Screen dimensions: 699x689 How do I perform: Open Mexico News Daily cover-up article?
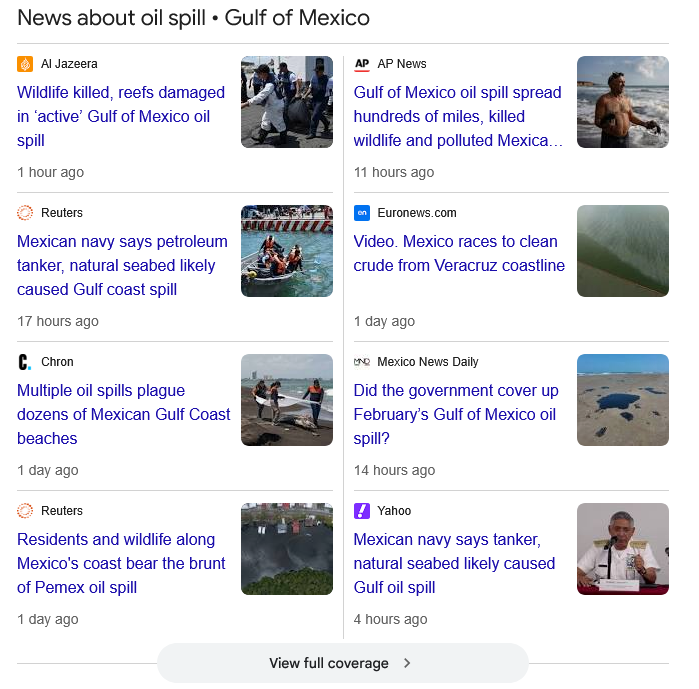pyautogui.click(x=455, y=414)
